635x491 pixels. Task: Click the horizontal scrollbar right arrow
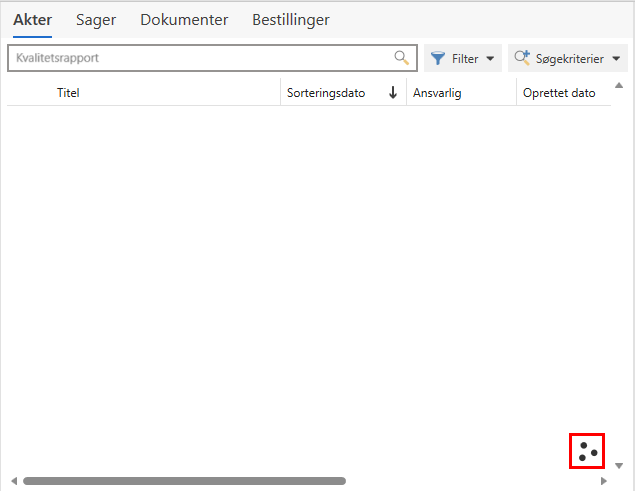(603, 481)
